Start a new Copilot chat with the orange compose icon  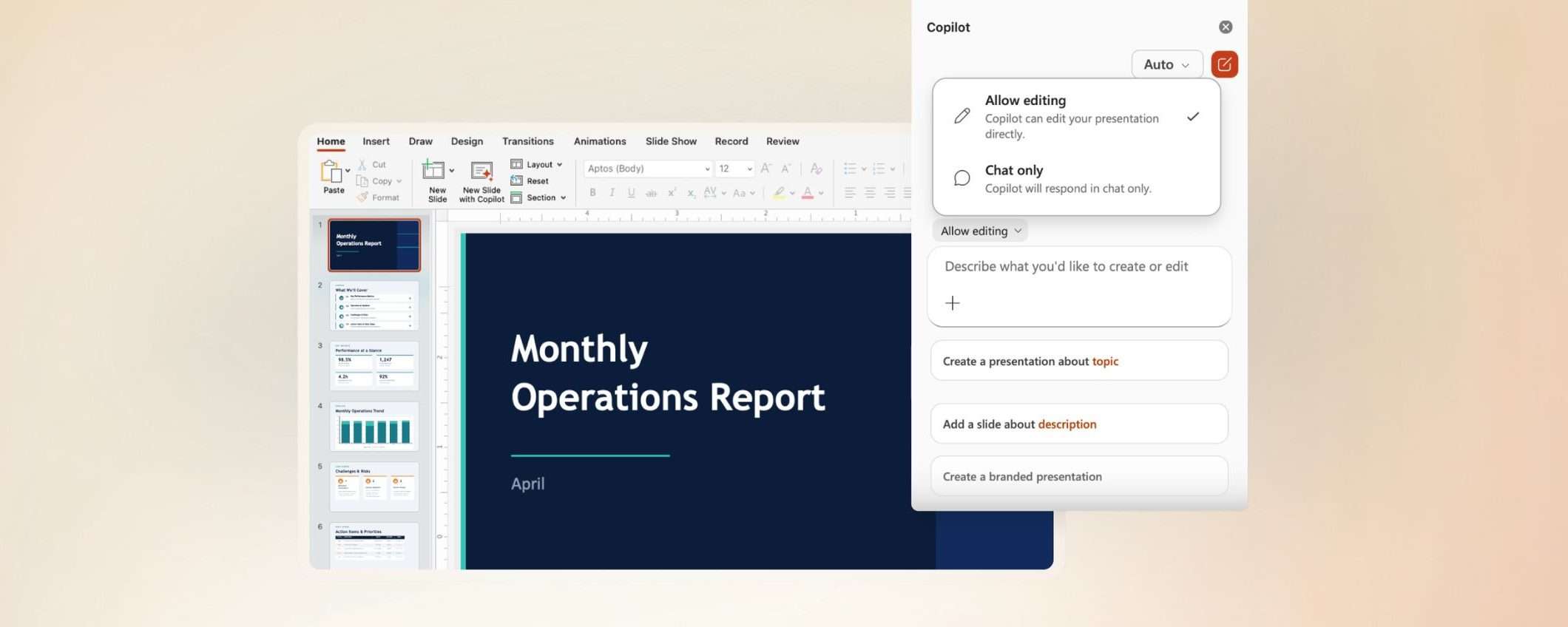pyautogui.click(x=1224, y=64)
